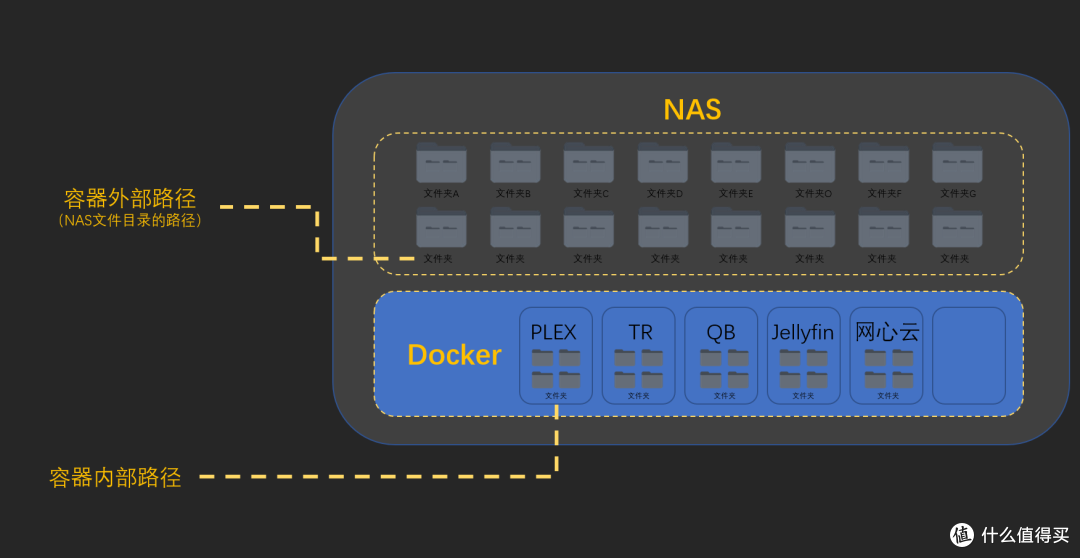Open the 文件夹F folder icon
The image size is (1080, 558).
(x=884, y=163)
